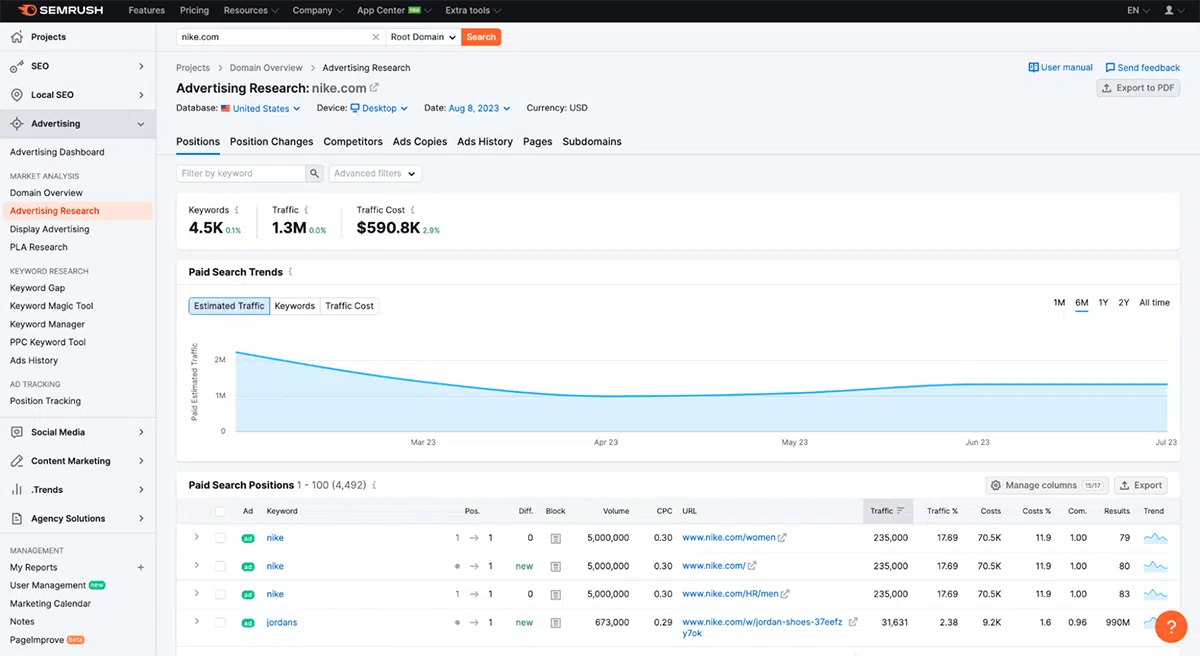This screenshot has height=656, width=1200.
Task: Check the select-all checkbox in table header
Action: point(220,511)
